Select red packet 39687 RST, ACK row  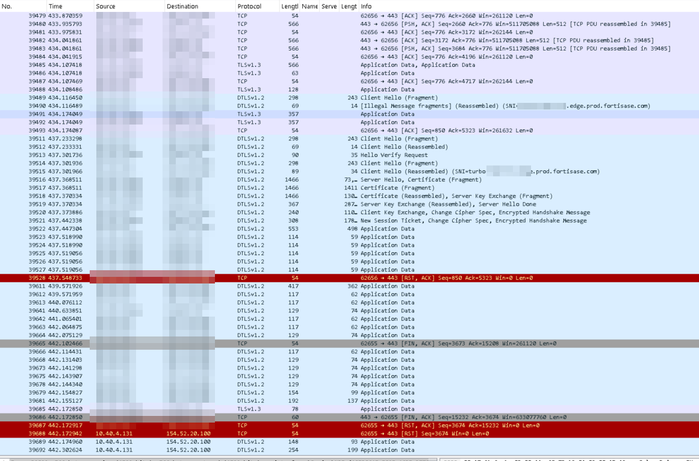[350, 425]
